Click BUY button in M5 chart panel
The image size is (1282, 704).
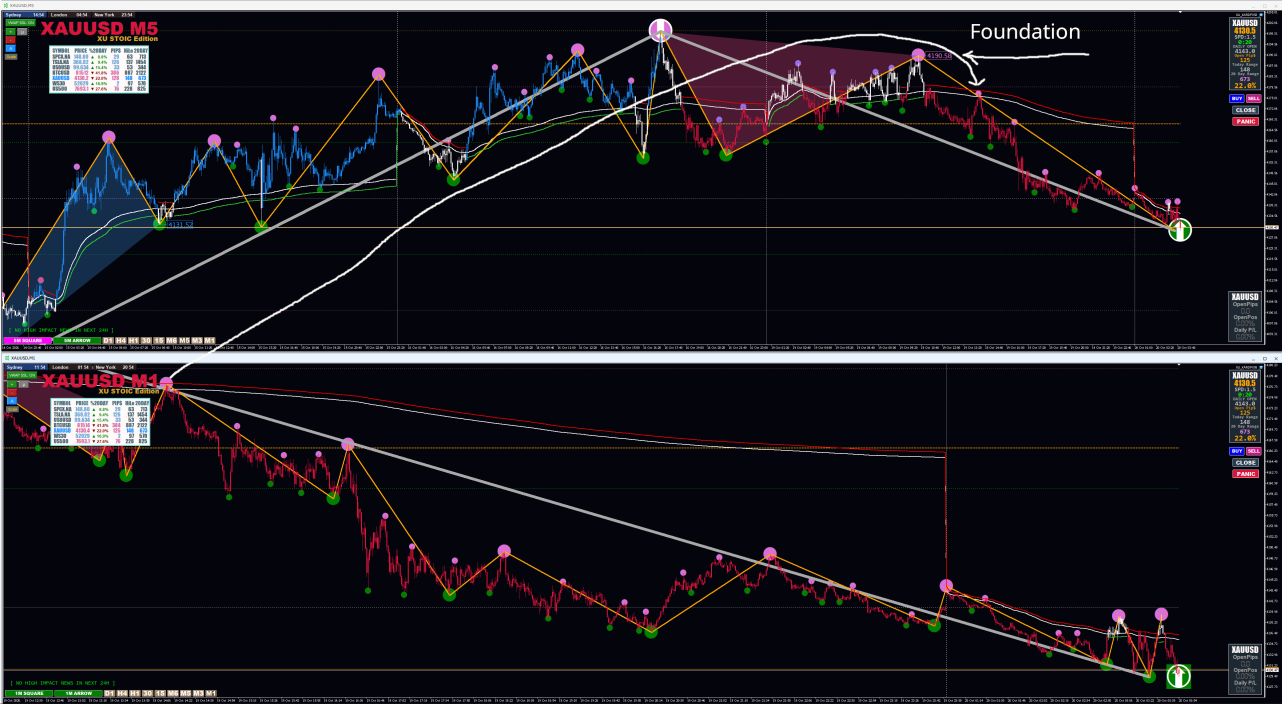click(1237, 99)
